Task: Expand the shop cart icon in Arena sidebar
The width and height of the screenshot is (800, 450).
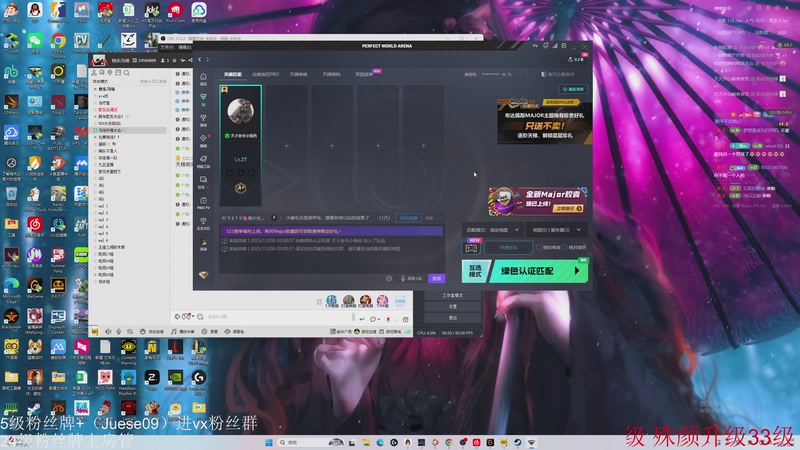Action: point(203,180)
